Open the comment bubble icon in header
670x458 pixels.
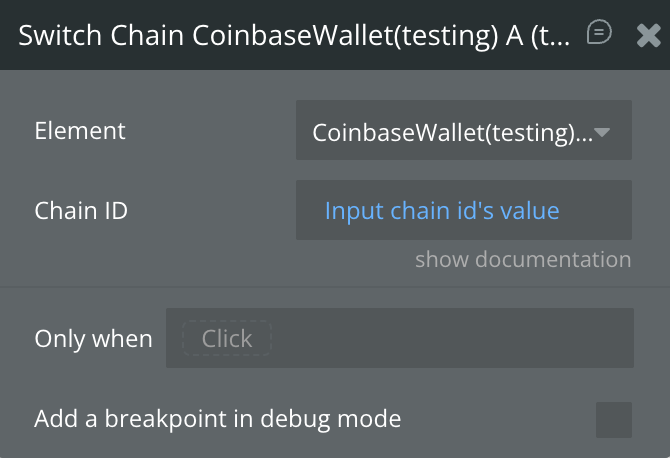coord(599,33)
